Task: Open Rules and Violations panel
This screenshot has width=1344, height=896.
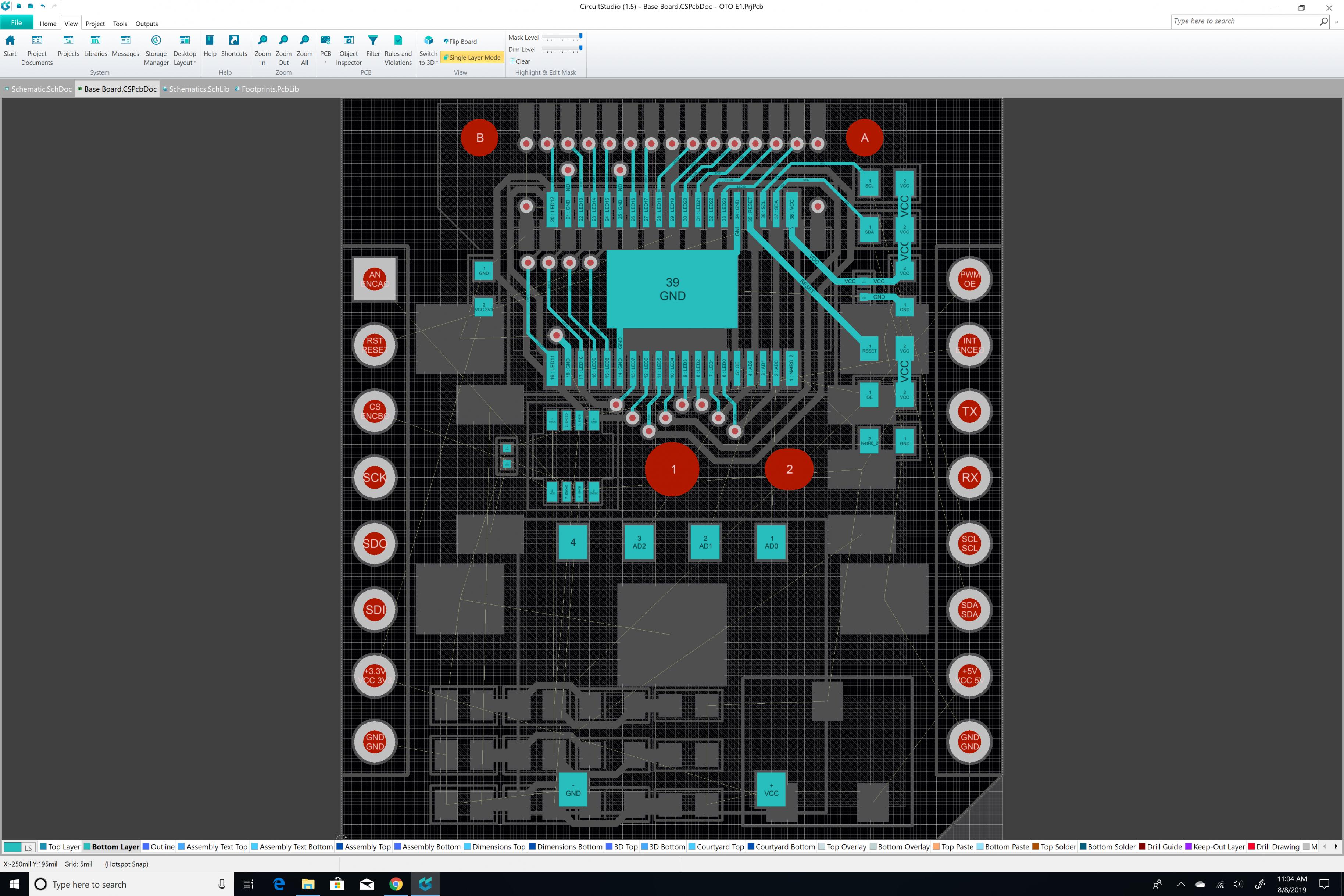Action: coord(398,50)
